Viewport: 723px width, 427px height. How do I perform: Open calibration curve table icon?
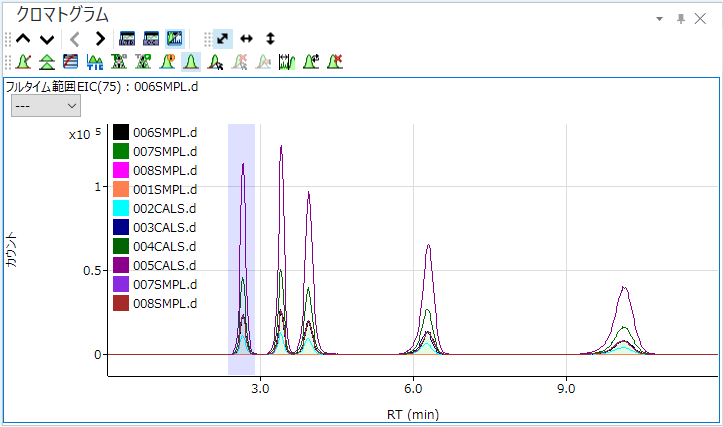(71, 62)
